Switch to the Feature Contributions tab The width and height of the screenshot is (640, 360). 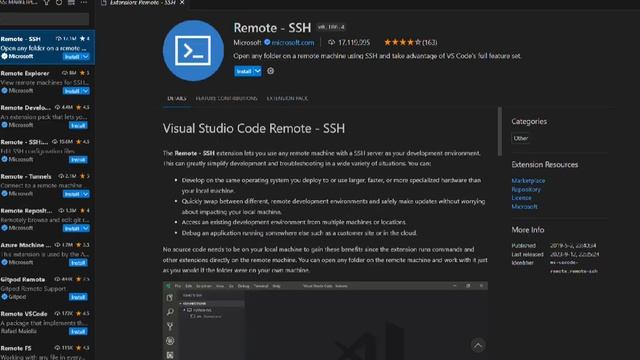227,98
